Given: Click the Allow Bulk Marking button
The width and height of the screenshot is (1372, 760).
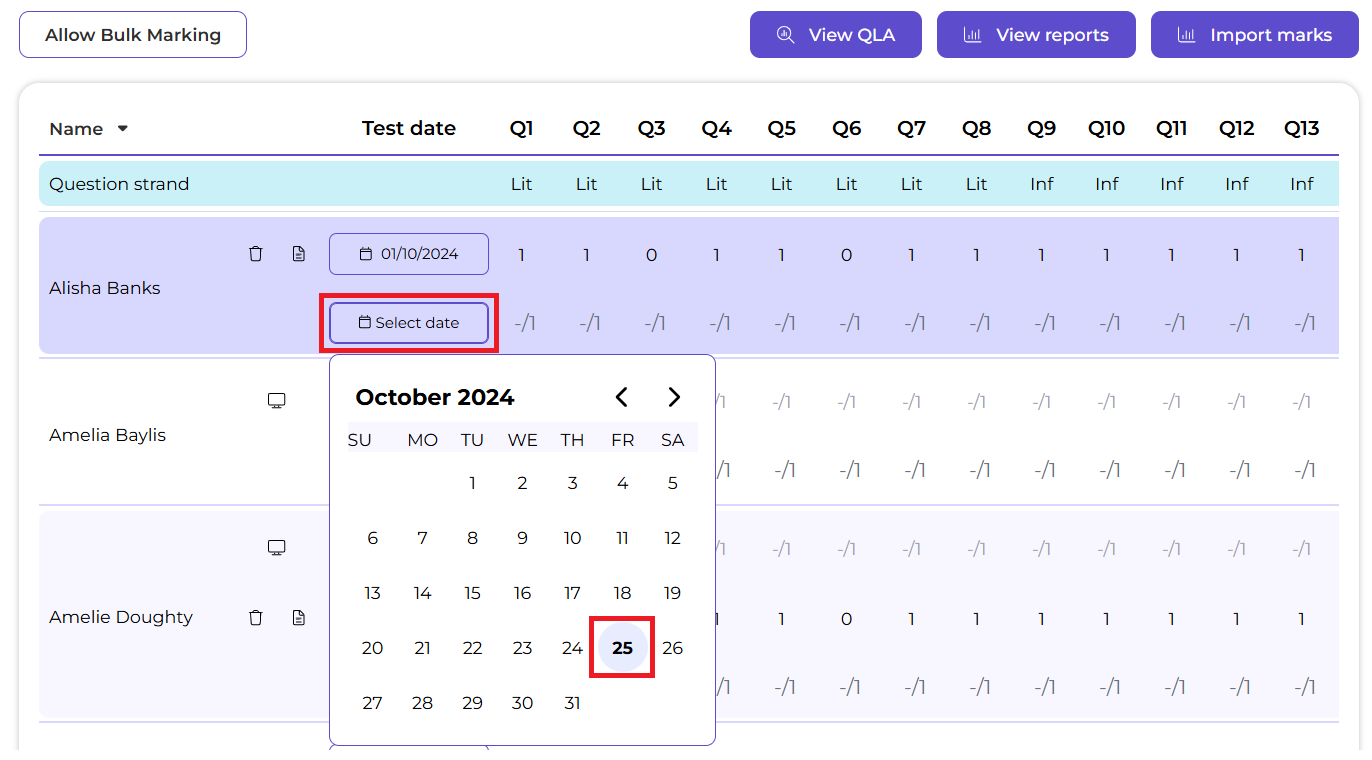Looking at the screenshot, I should tap(132, 34).
